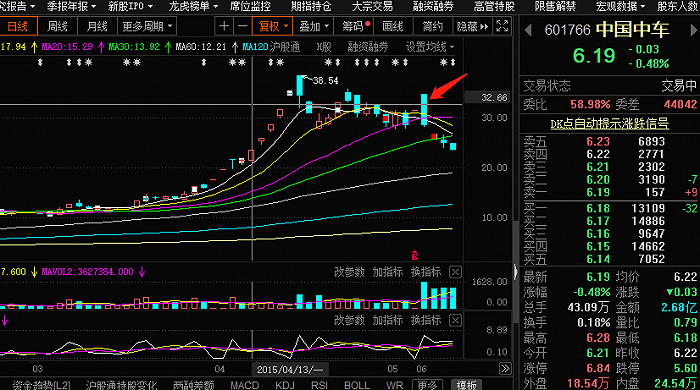The height and width of the screenshot is (390, 700).
Task: Click the white up arrow before MA120
Action: point(235,47)
